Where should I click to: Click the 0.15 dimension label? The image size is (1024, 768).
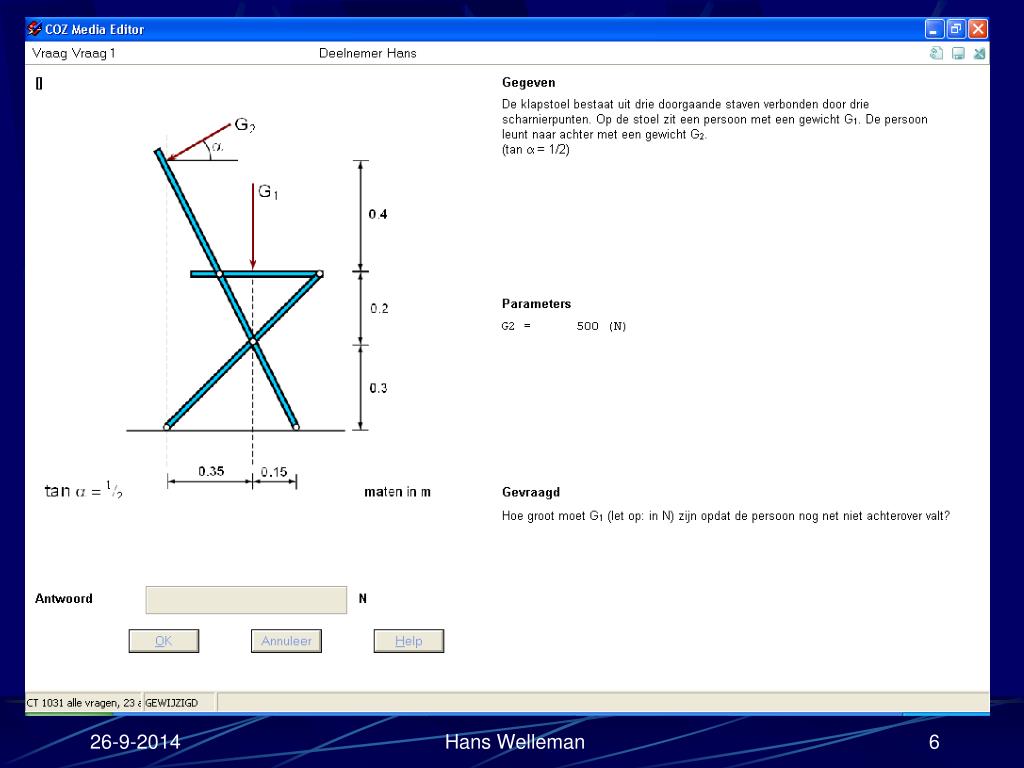pos(274,472)
